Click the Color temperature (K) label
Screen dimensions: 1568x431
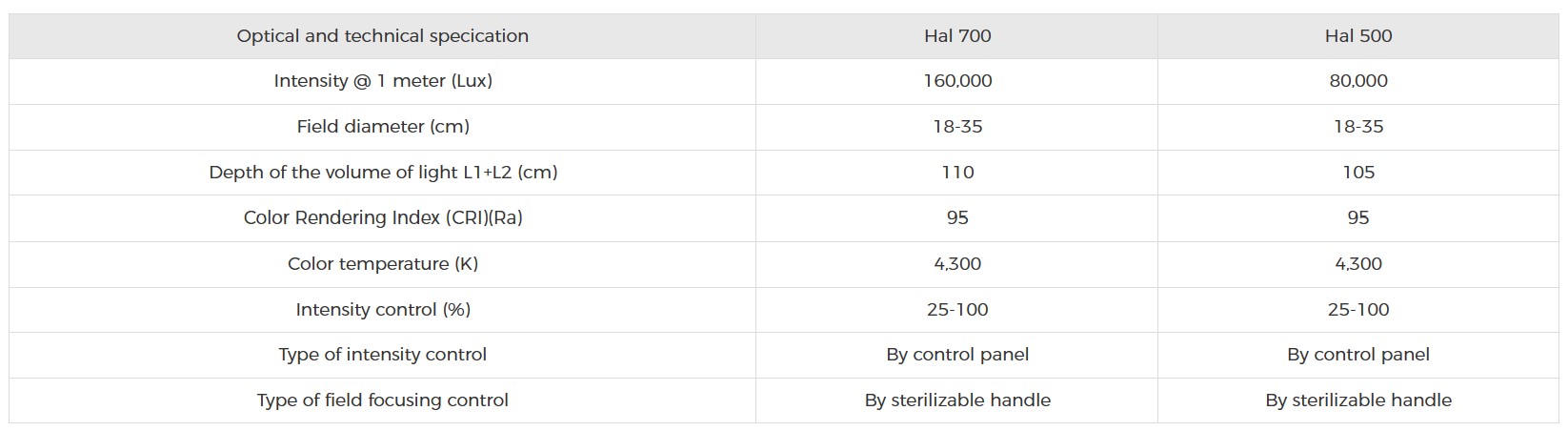coord(383,263)
